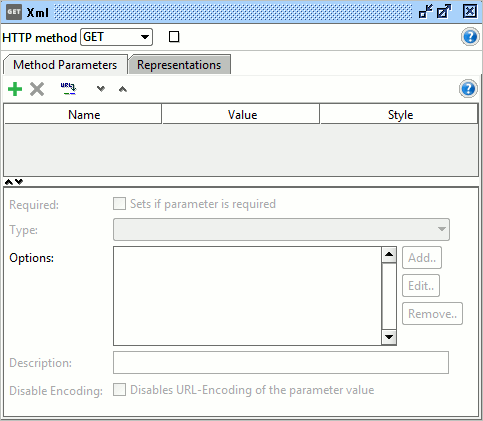Switch to the Representations tab
The height and width of the screenshot is (421, 483).
click(179, 65)
